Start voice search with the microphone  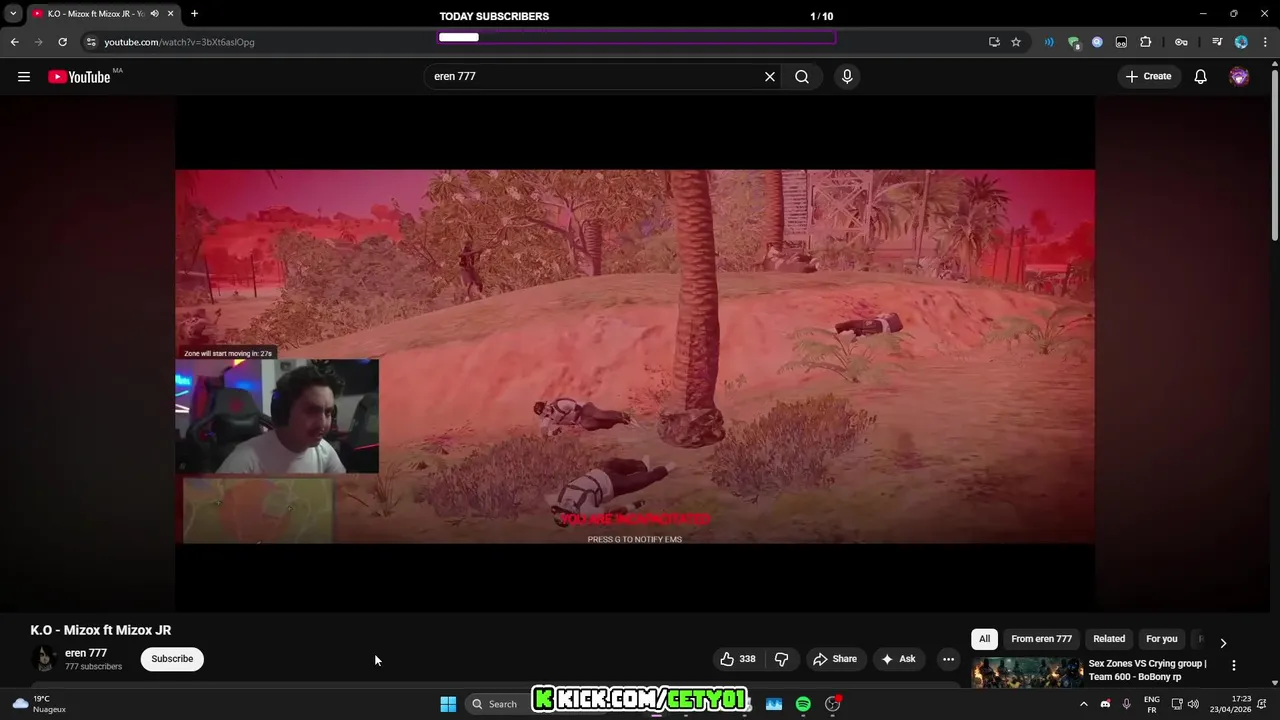[847, 77]
